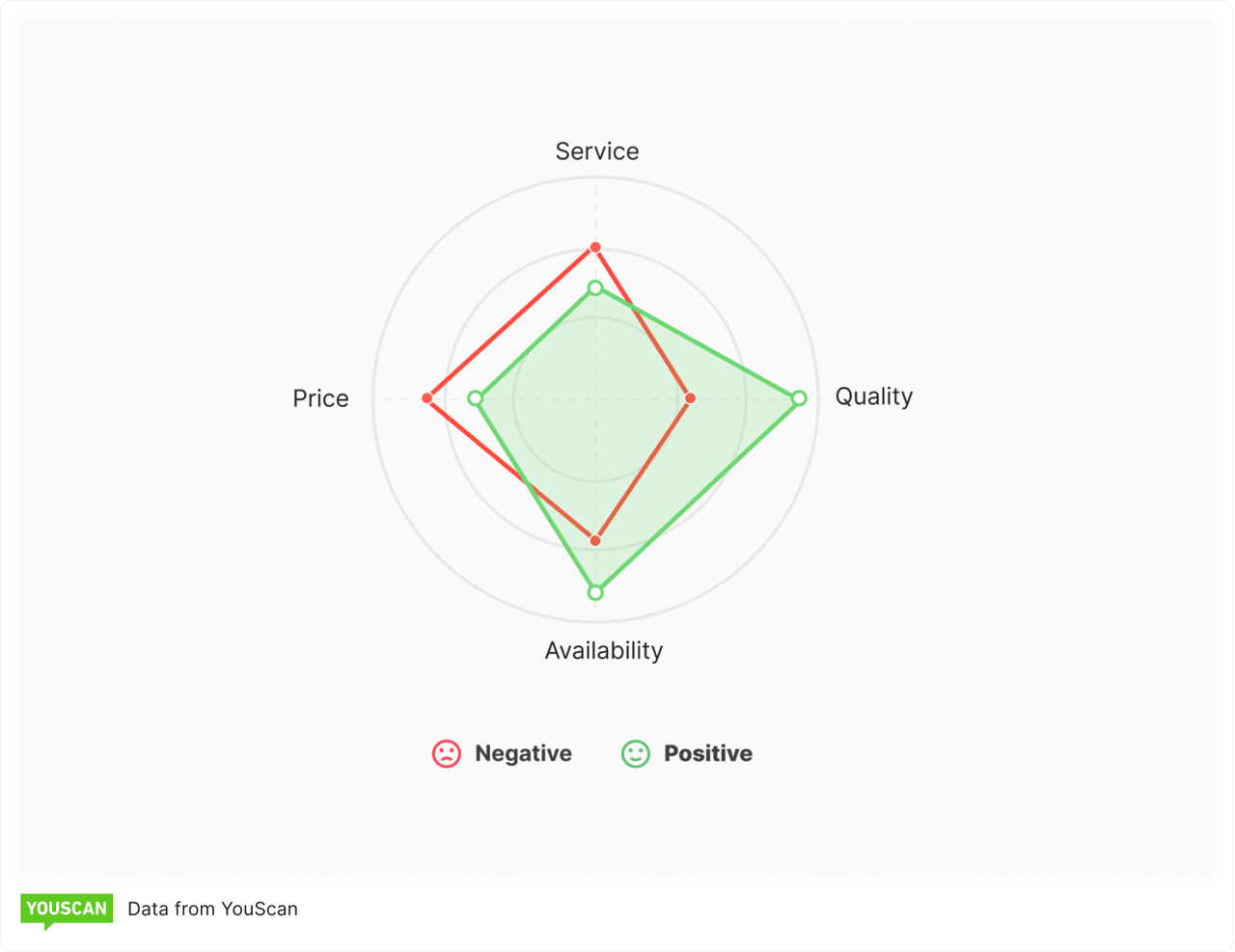1235x952 pixels.
Task: Click the red Negative point on Price axis
Action: pos(427,398)
